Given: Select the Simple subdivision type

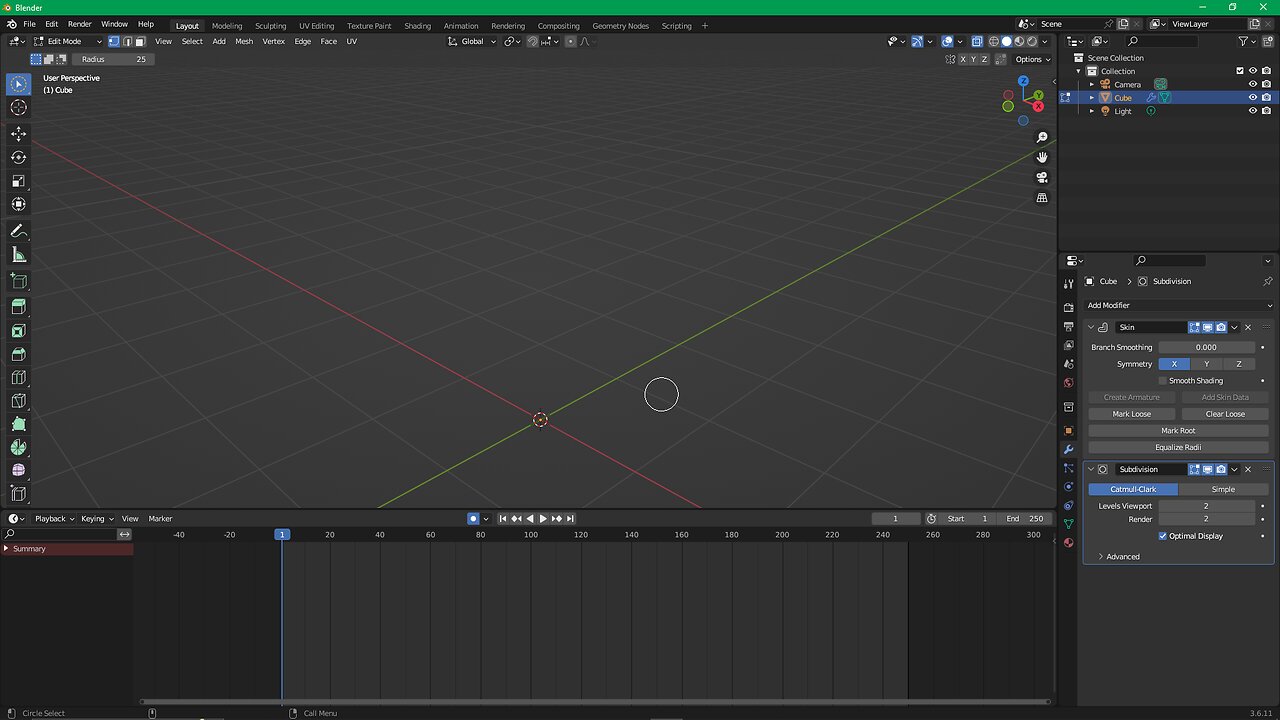Looking at the screenshot, I should pos(1223,489).
